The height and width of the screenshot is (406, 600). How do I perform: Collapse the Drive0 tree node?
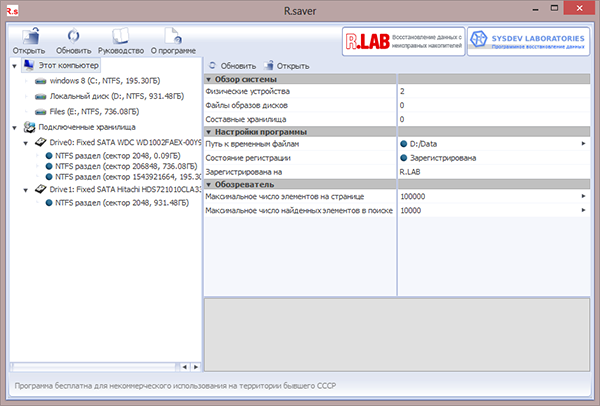pos(26,143)
